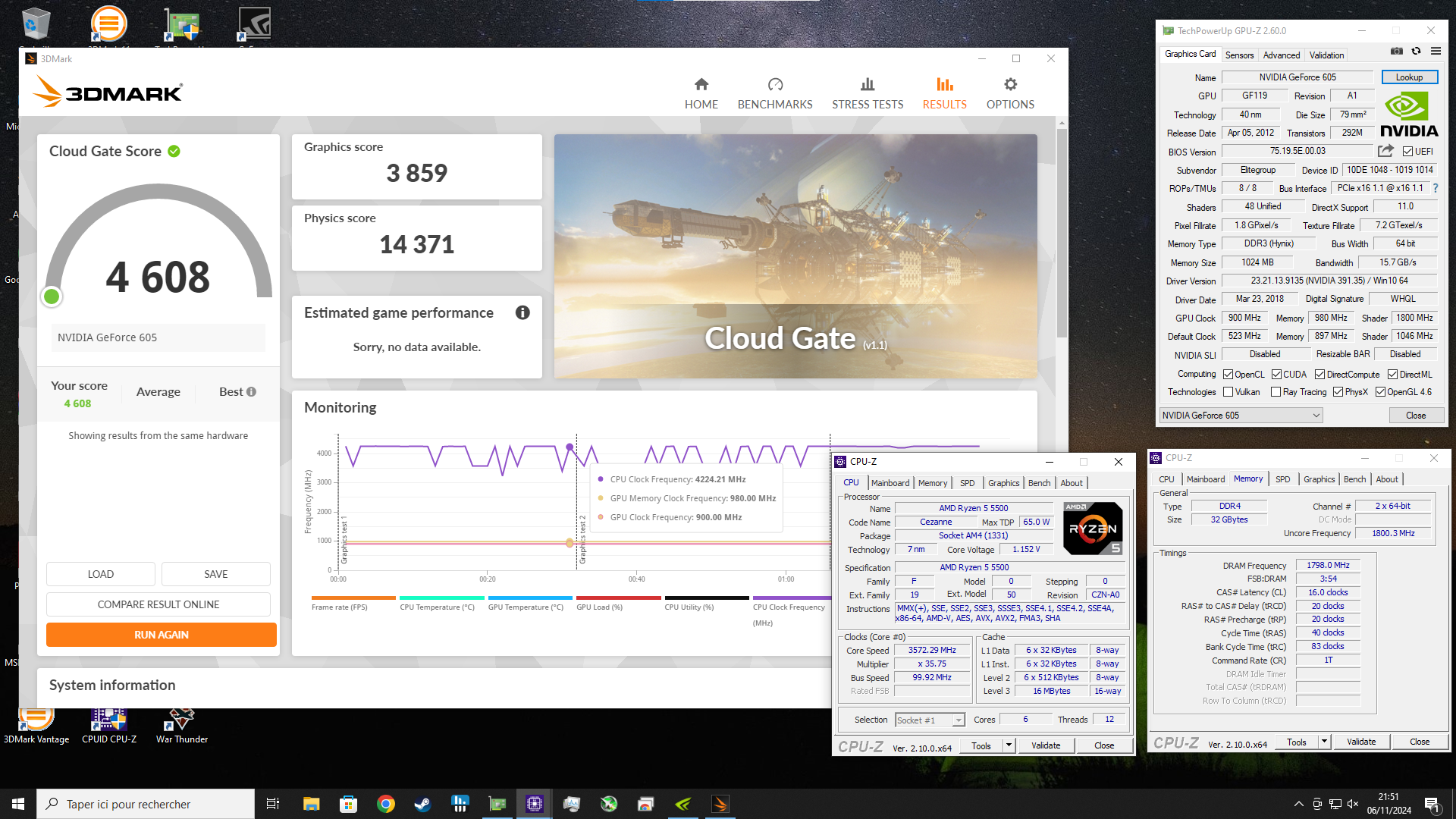Open File Explorer from the taskbar
The width and height of the screenshot is (1456, 819).
click(x=311, y=804)
